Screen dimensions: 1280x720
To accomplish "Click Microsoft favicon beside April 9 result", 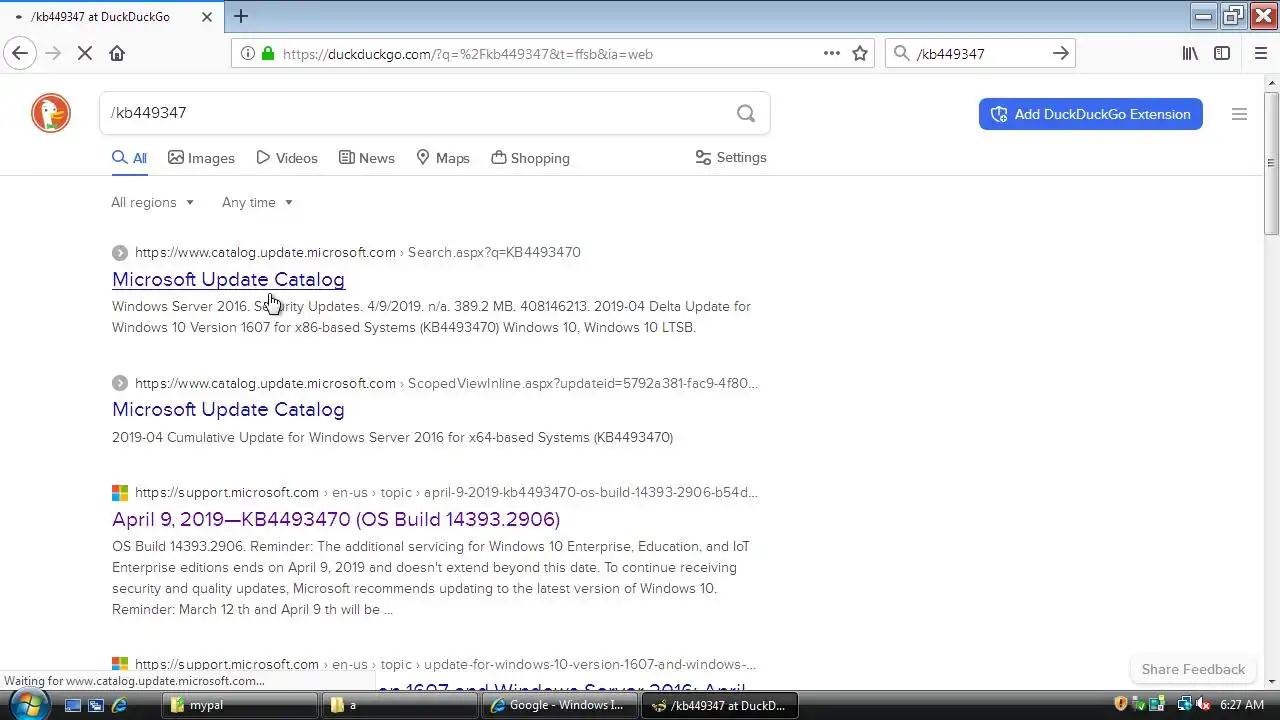I will pos(120,493).
